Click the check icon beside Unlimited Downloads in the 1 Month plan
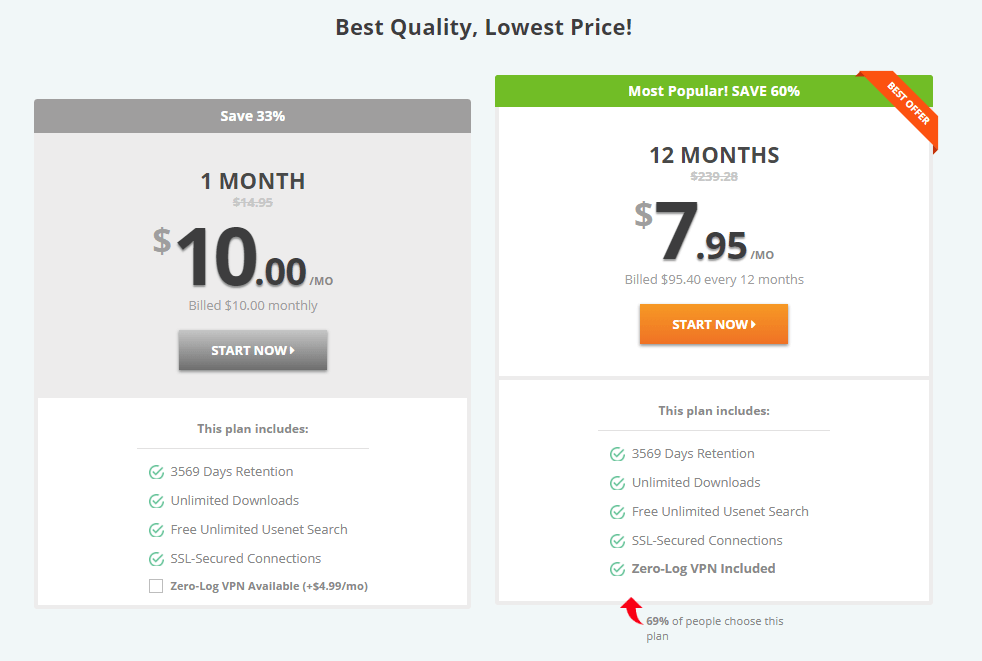 click(x=156, y=501)
